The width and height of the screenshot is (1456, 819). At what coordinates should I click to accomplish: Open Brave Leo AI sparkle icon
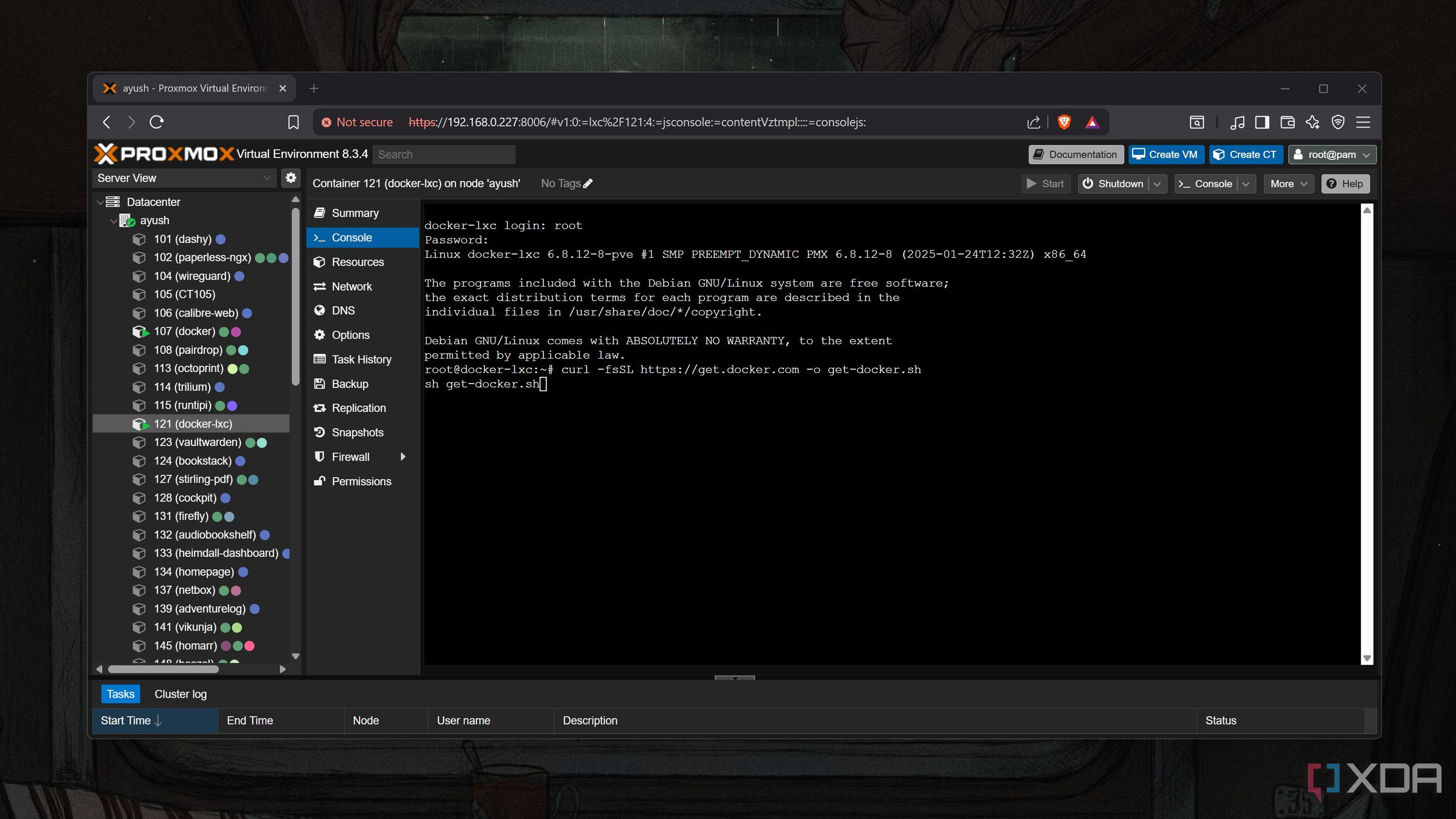coord(1312,122)
